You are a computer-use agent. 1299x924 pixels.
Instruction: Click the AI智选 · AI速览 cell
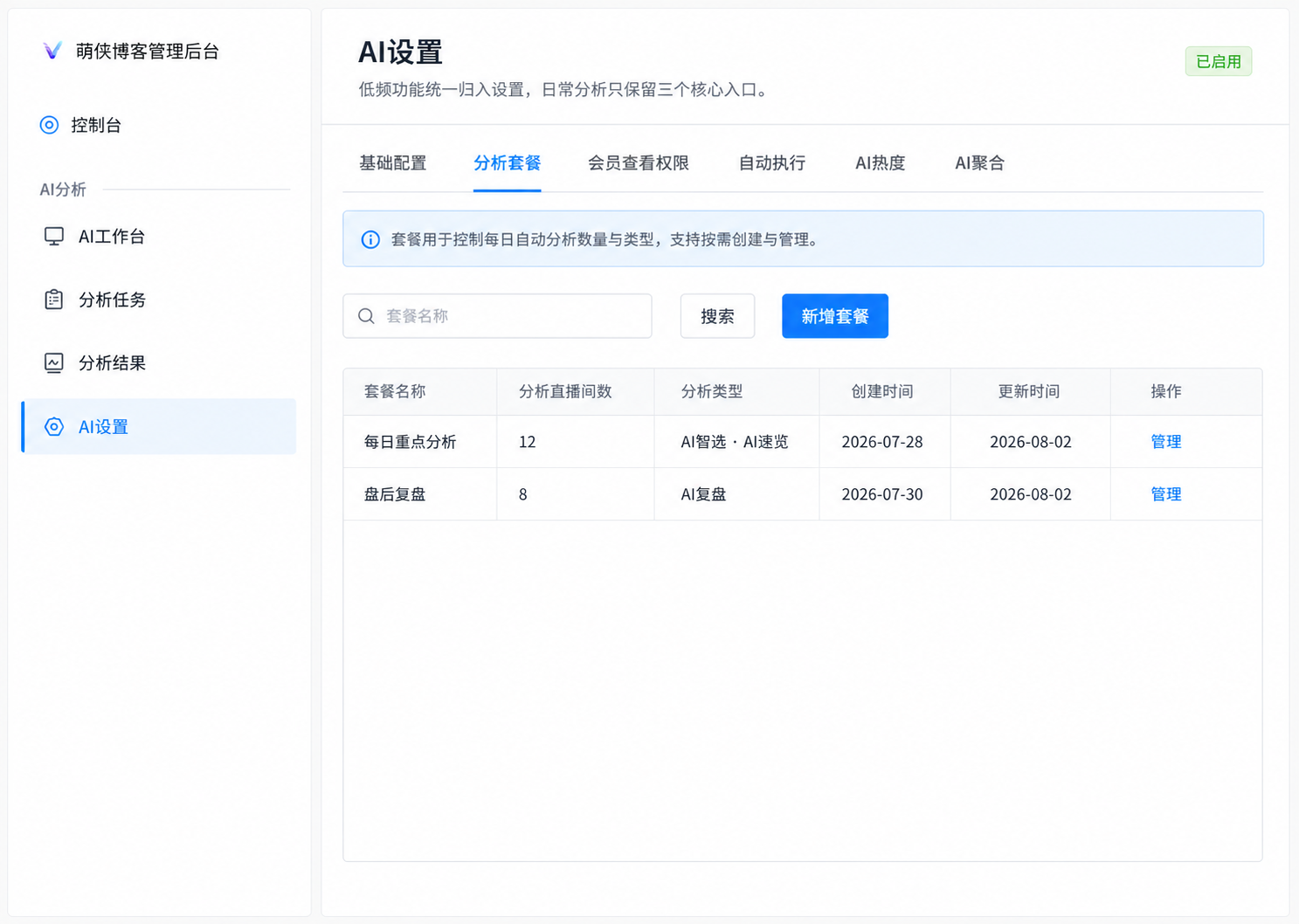click(x=735, y=442)
